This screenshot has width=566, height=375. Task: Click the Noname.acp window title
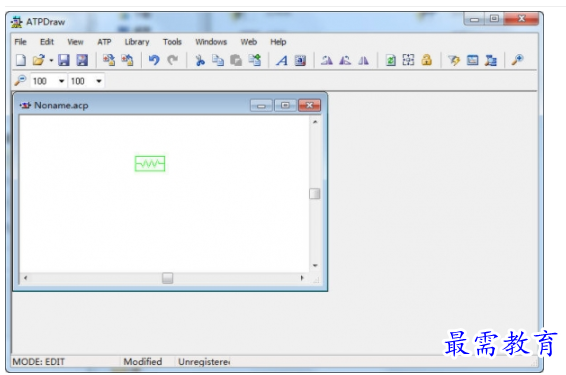click(61, 105)
